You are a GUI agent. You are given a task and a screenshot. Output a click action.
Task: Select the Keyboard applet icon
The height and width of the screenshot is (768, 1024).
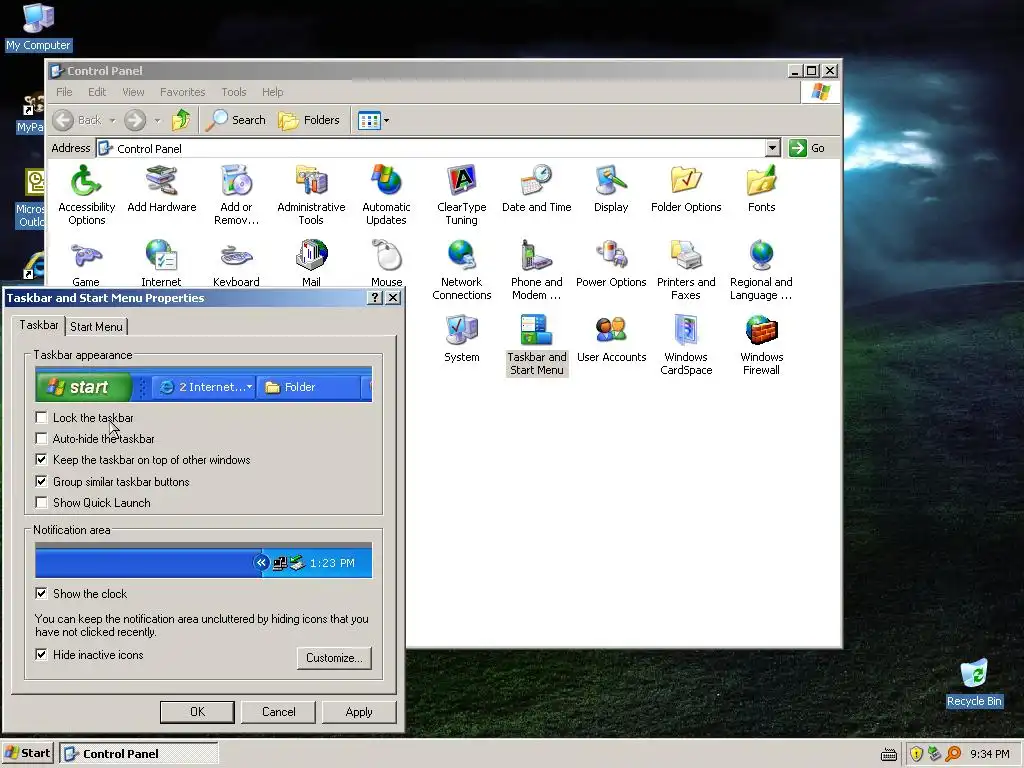coord(236,263)
